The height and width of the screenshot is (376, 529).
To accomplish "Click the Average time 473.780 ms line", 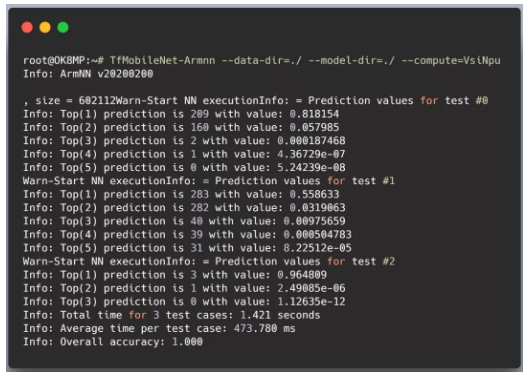I will coord(159,328).
